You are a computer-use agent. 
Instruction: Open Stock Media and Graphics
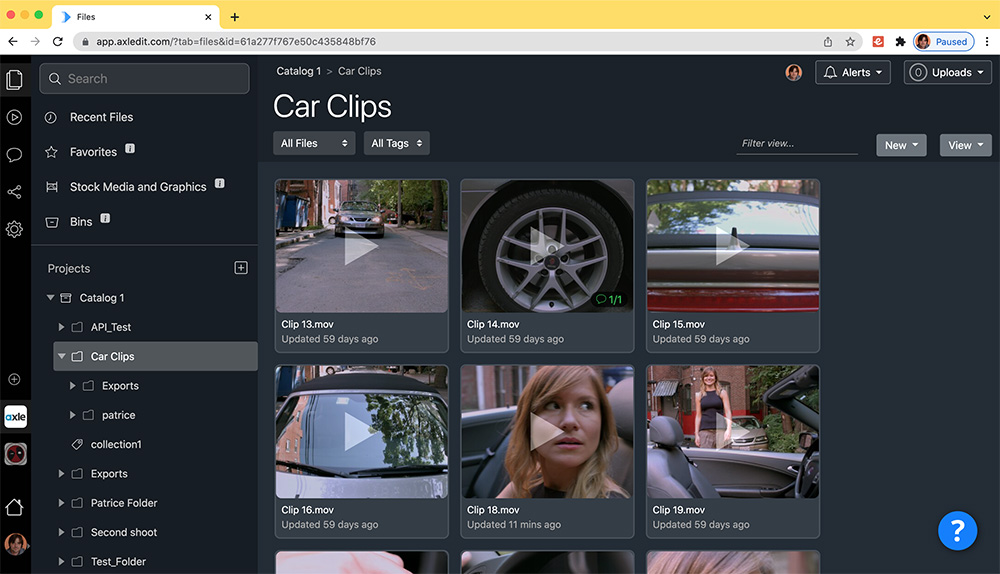pos(138,187)
